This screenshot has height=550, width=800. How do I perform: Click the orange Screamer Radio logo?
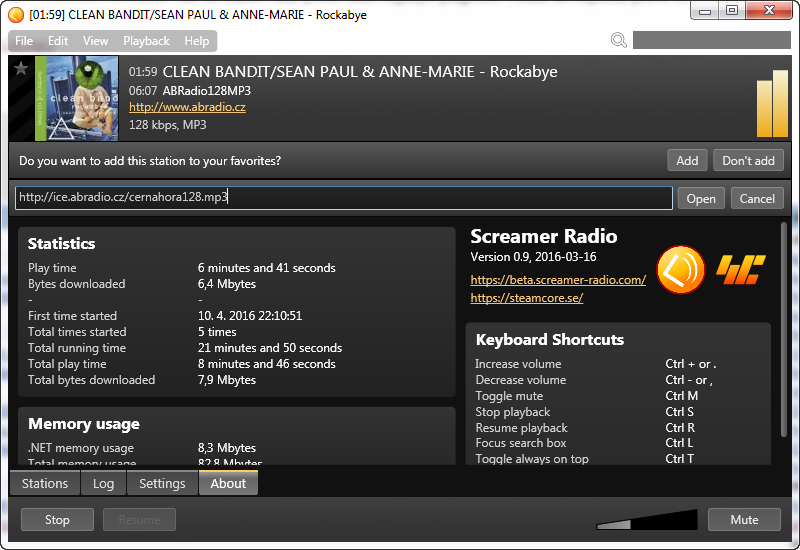pos(681,269)
